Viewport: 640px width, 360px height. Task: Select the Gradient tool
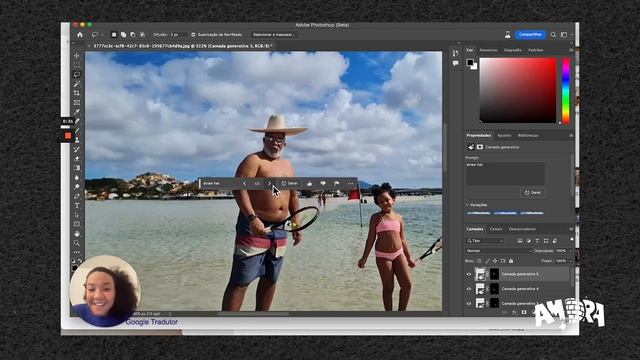point(77,168)
